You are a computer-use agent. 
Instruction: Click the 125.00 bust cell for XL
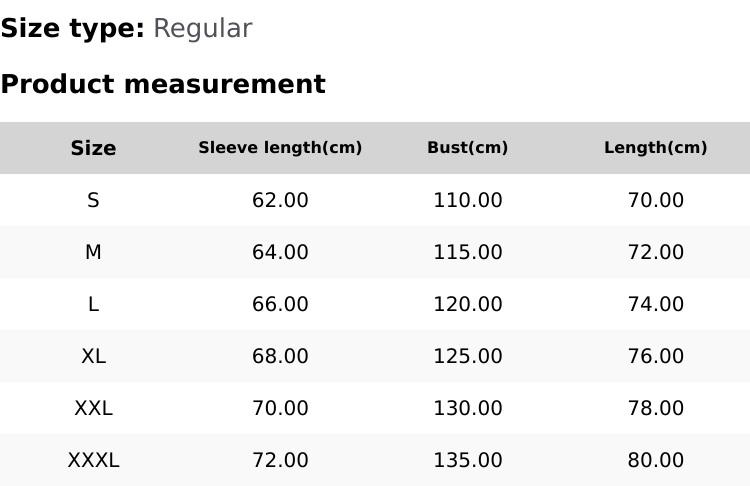click(467, 356)
